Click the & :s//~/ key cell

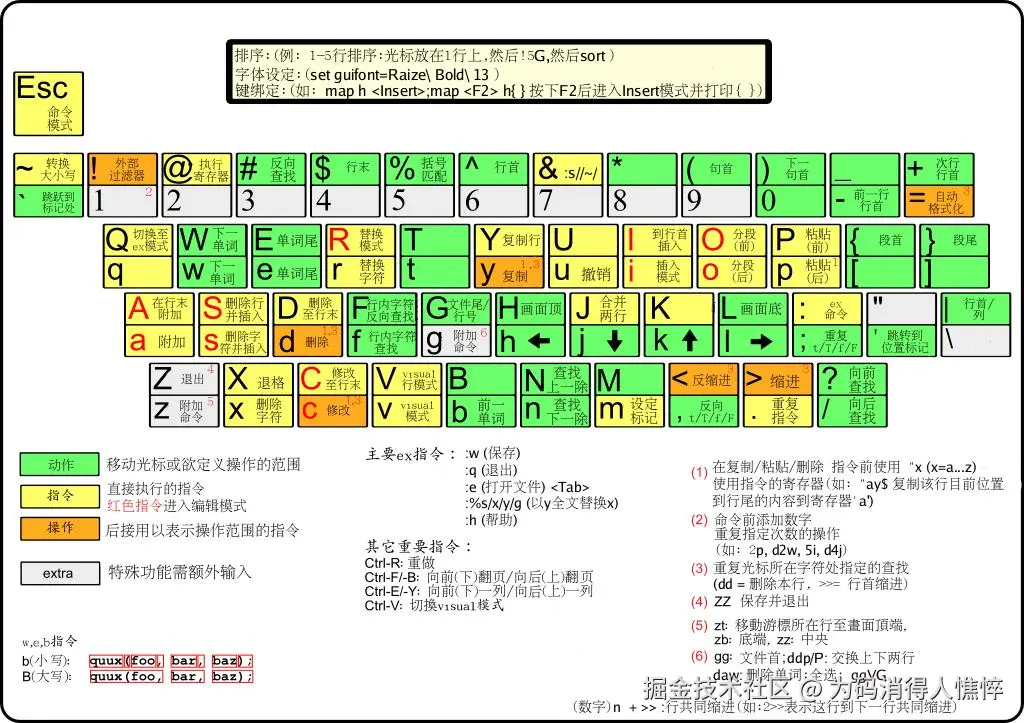tap(568, 169)
